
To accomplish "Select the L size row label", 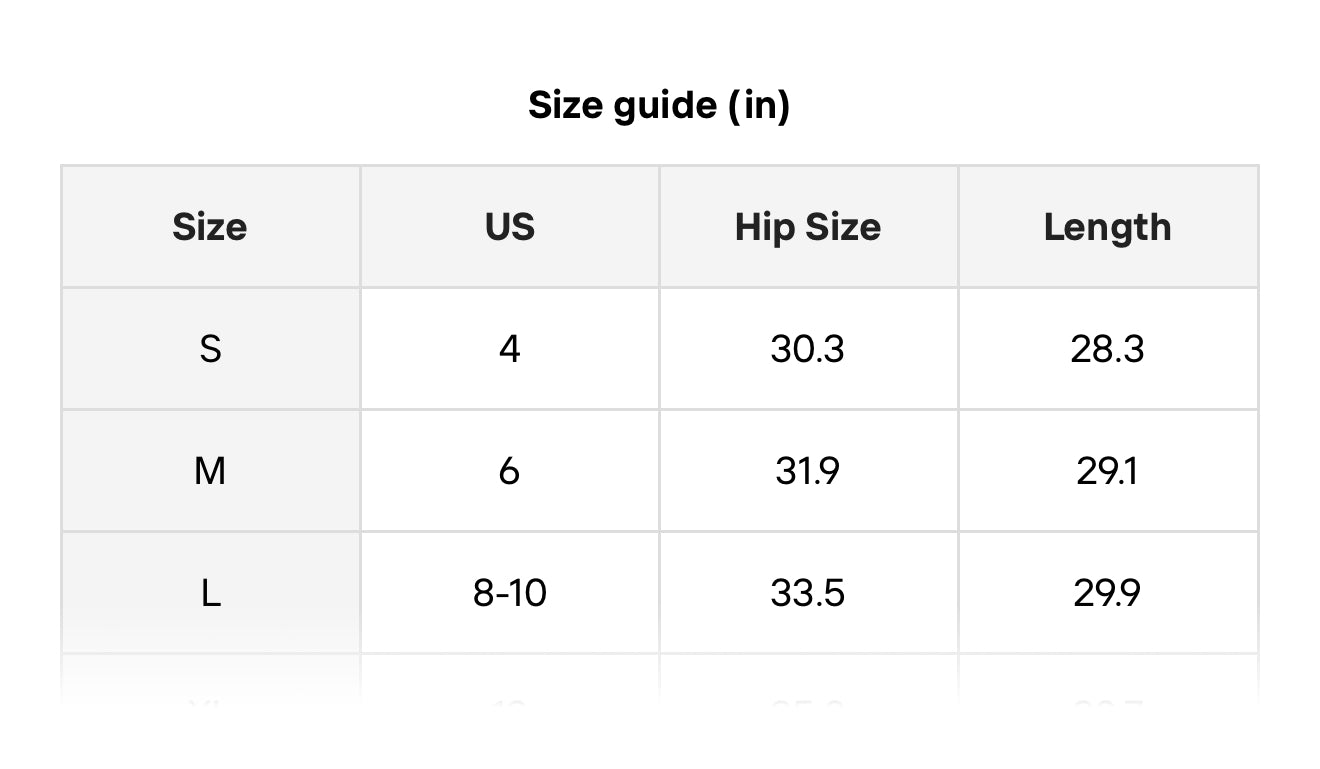I will point(210,593).
